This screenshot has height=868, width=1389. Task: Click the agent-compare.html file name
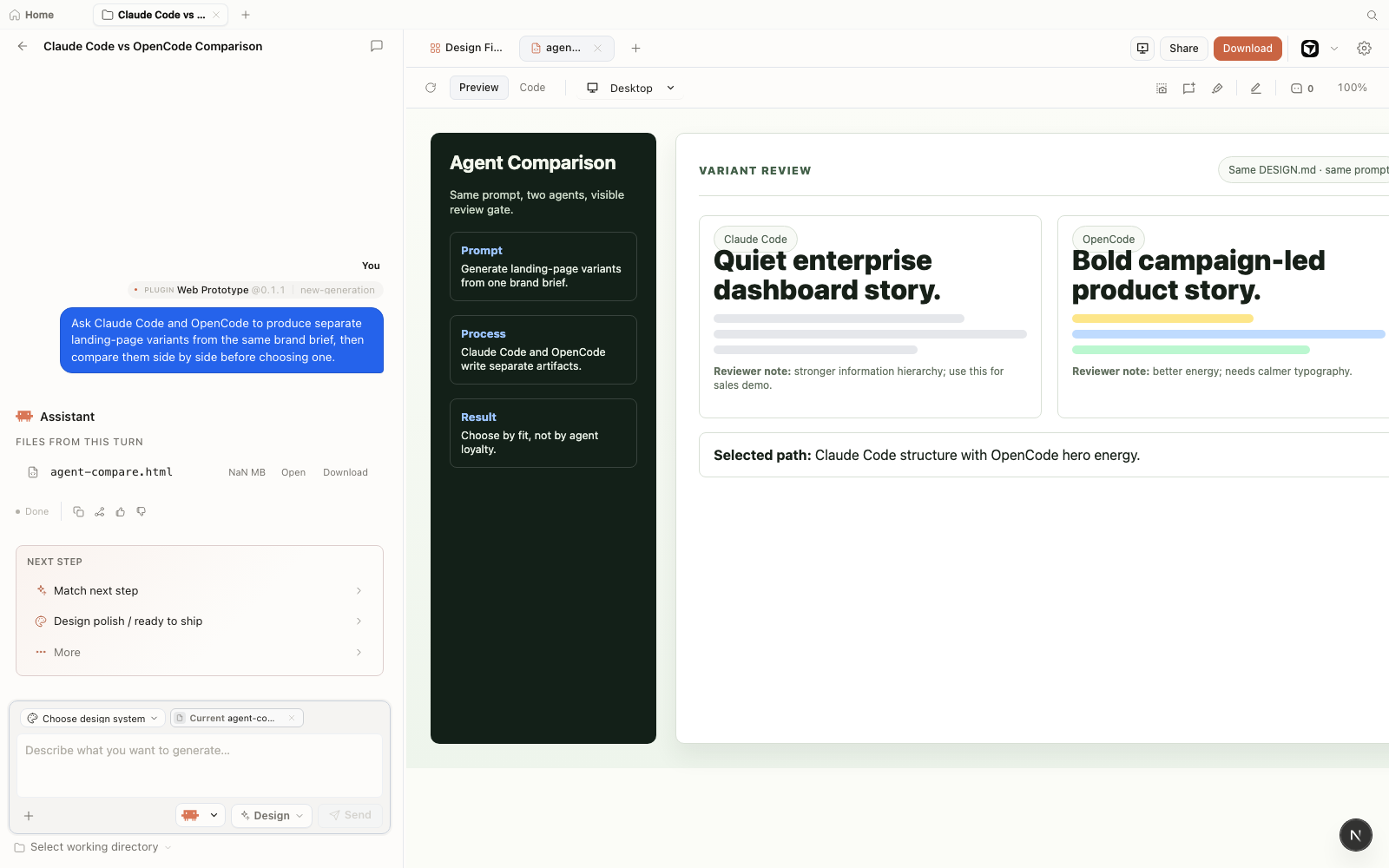pyautogui.click(x=111, y=472)
